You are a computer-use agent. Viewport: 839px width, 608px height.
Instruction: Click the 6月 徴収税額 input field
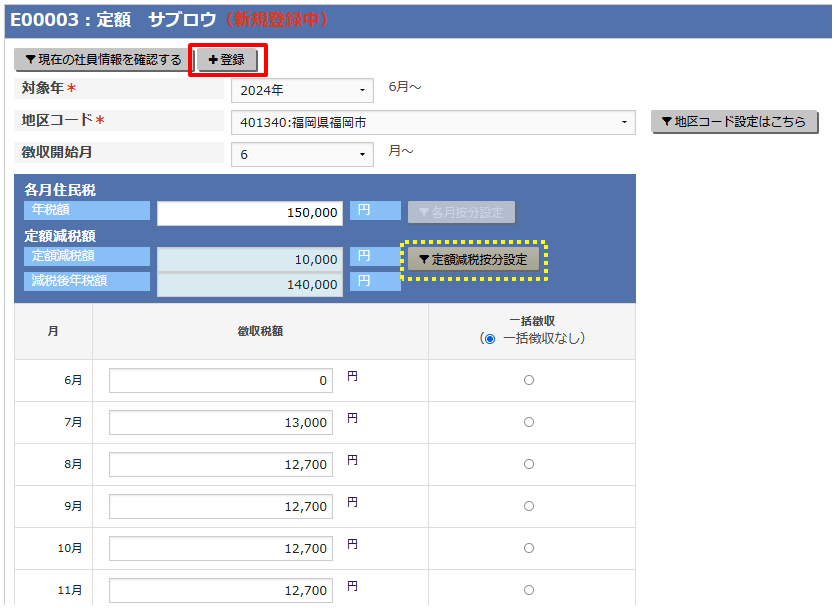220,381
